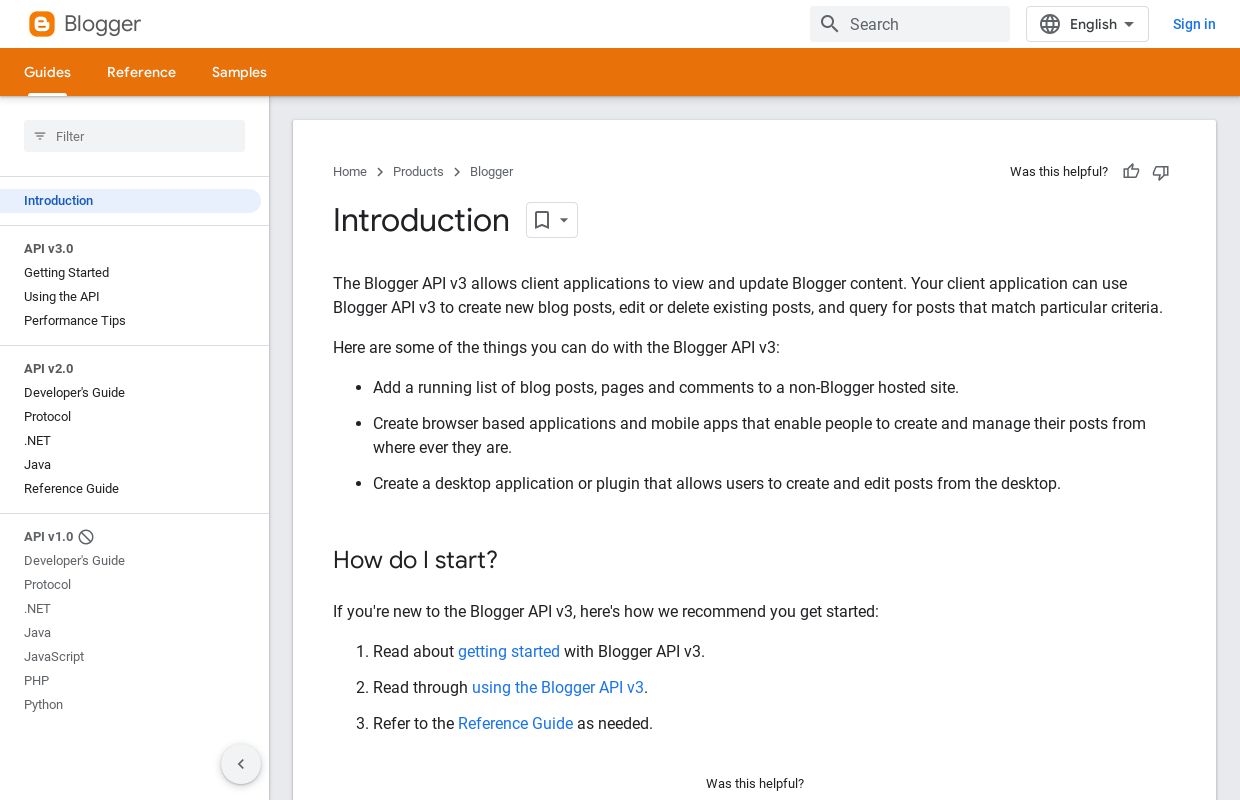Viewport: 1240px width, 800px height.
Task: Click the Products breadcrumb link
Action: click(418, 172)
